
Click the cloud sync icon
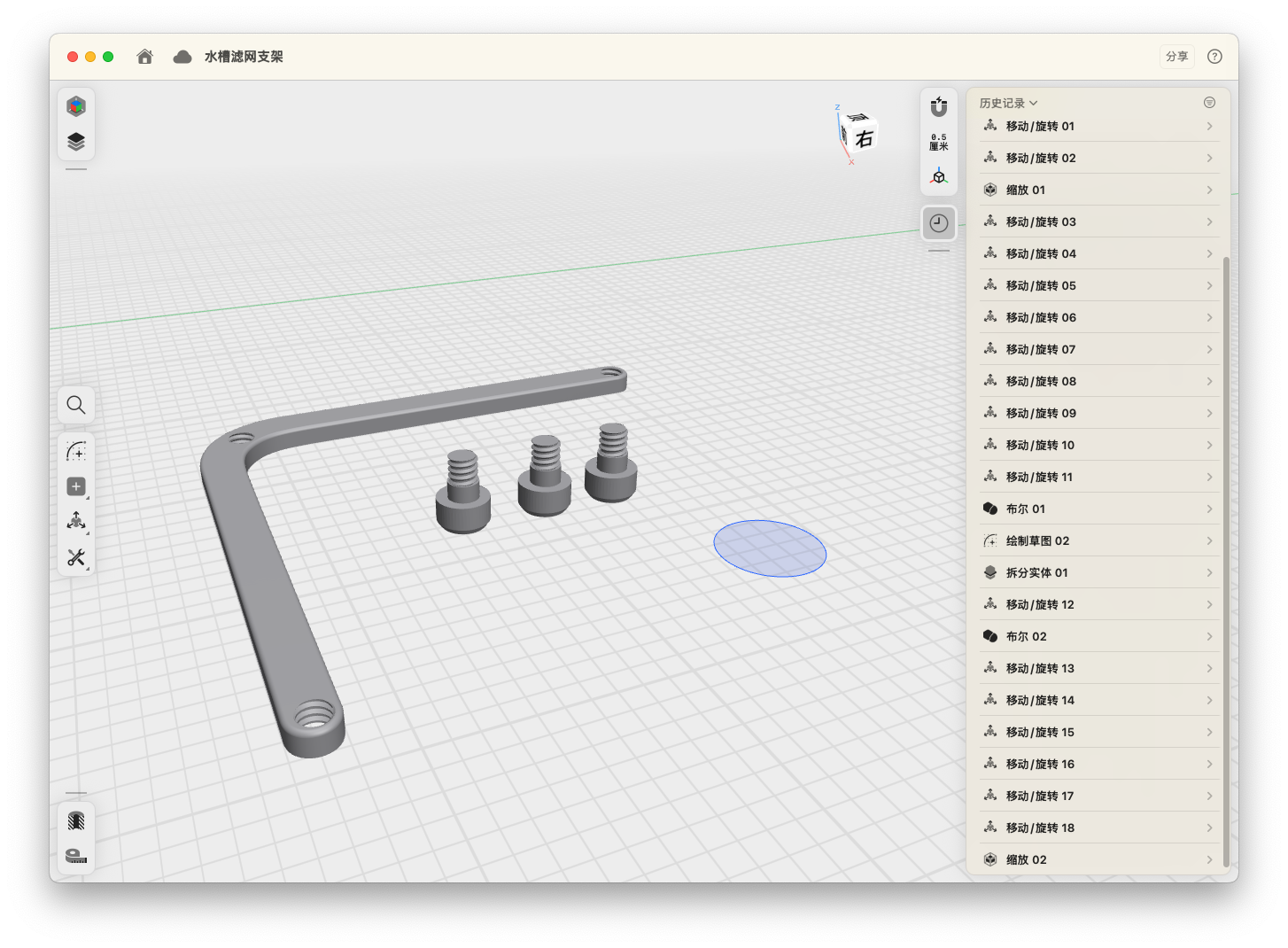[182, 57]
